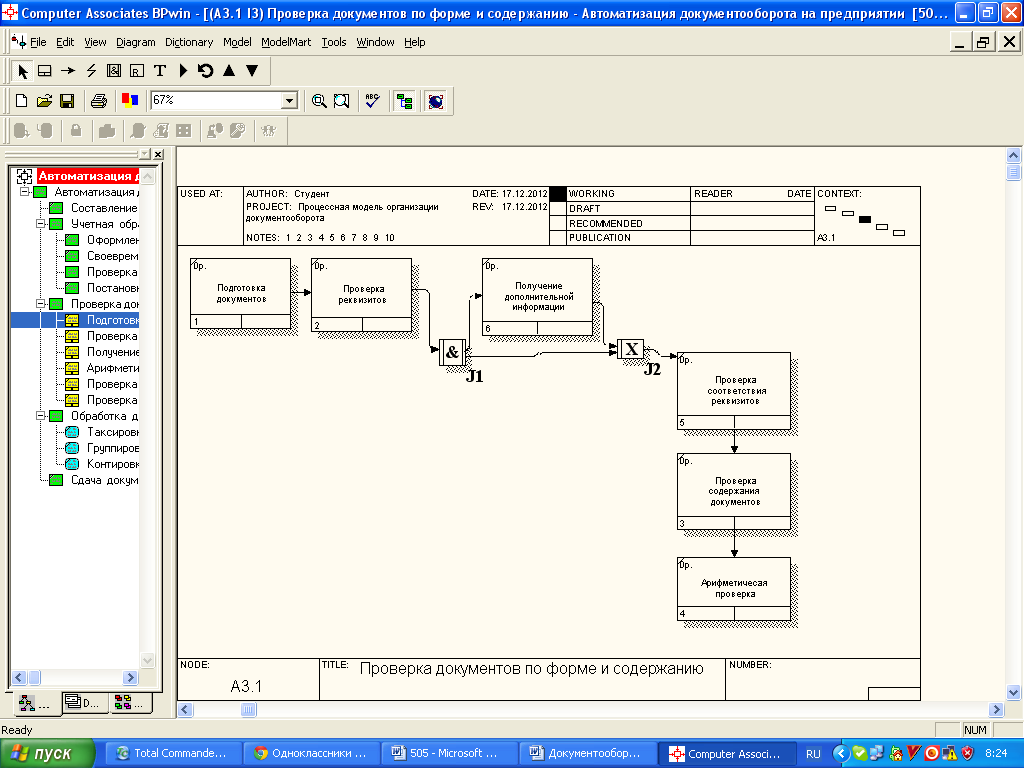Open the Edit menu

point(65,42)
